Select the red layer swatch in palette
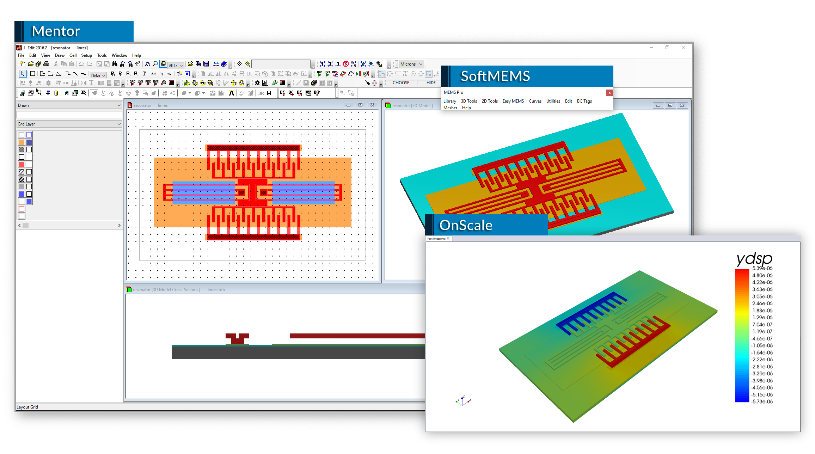 tap(22, 164)
